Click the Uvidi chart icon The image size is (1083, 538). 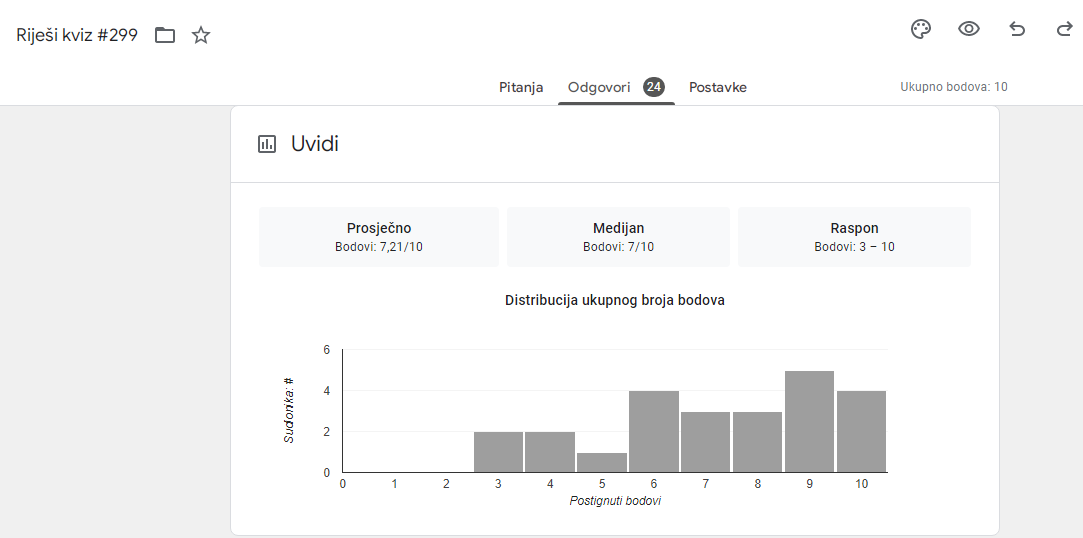[267, 144]
